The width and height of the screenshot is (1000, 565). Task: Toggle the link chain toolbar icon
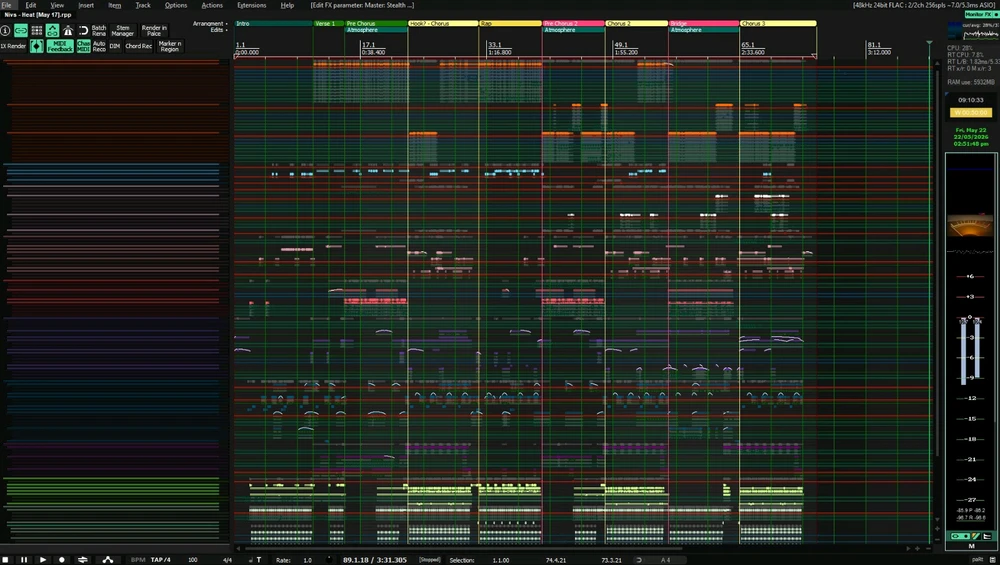pos(20,30)
